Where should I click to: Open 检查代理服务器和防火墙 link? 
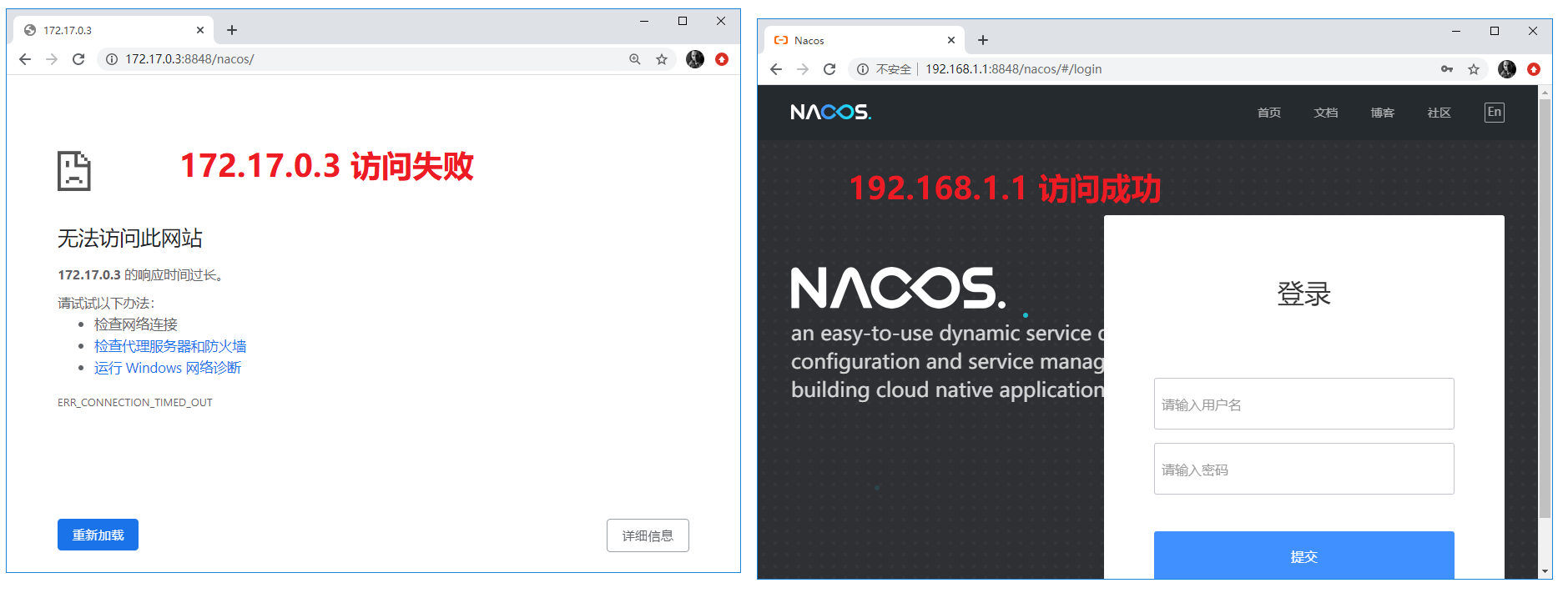(x=170, y=346)
